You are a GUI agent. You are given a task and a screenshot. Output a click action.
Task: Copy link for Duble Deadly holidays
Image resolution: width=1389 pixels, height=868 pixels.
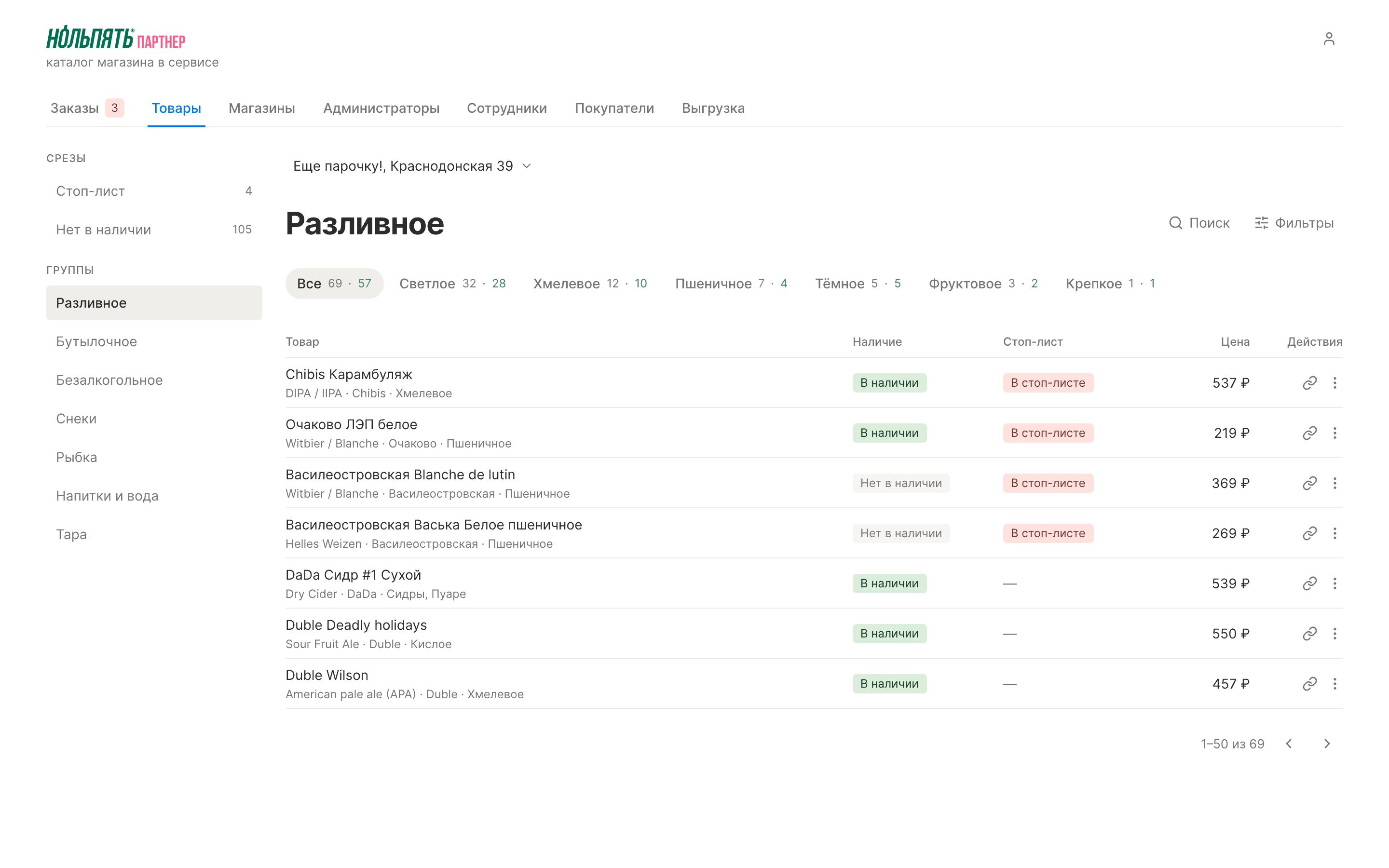pyautogui.click(x=1309, y=634)
